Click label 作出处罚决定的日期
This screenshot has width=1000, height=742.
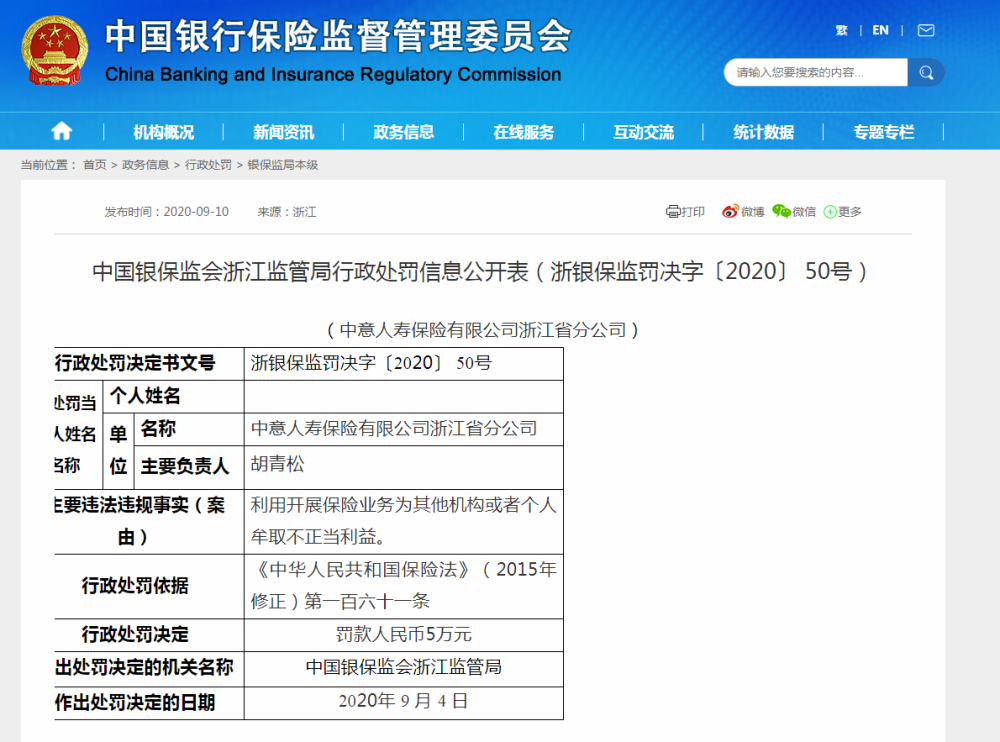[x=135, y=702]
